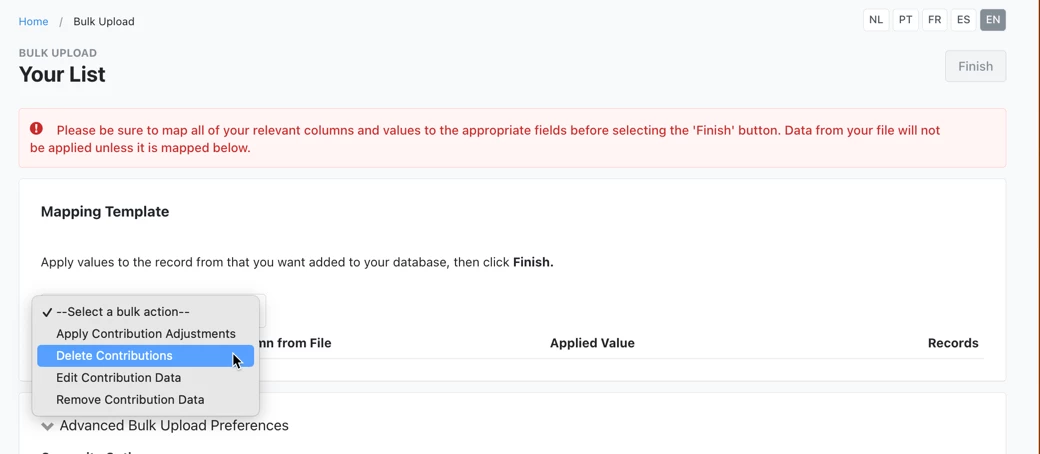Click the Mapping Template heading

pos(105,212)
